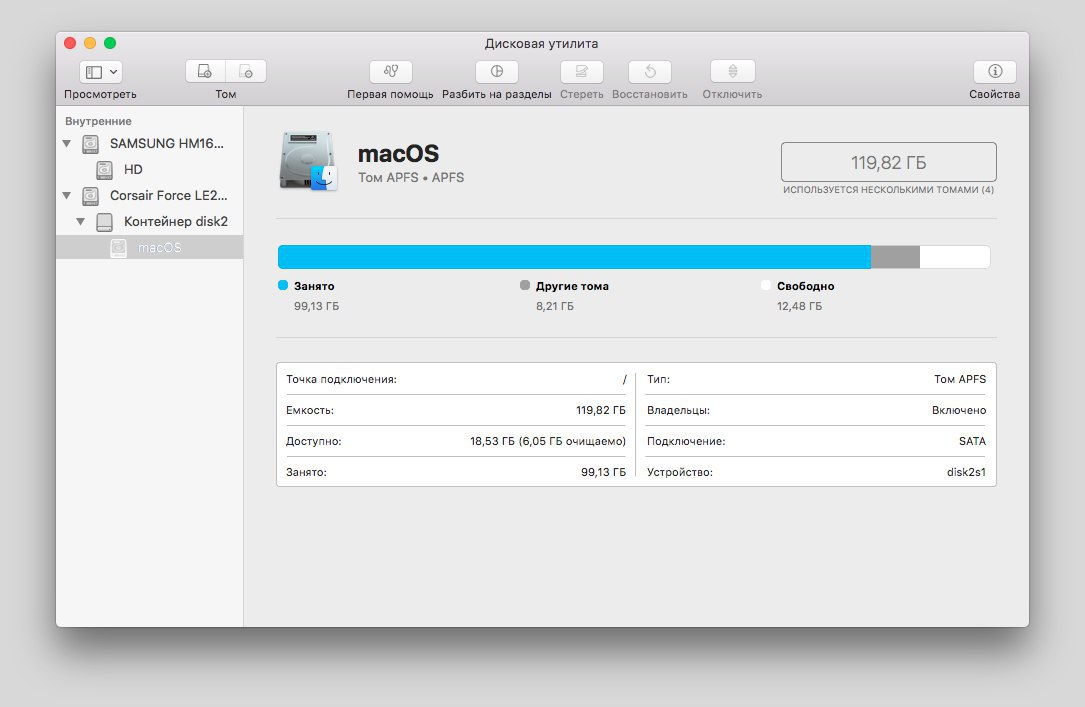Click the Тип Том APFS value
The image size is (1085, 707).
point(960,379)
